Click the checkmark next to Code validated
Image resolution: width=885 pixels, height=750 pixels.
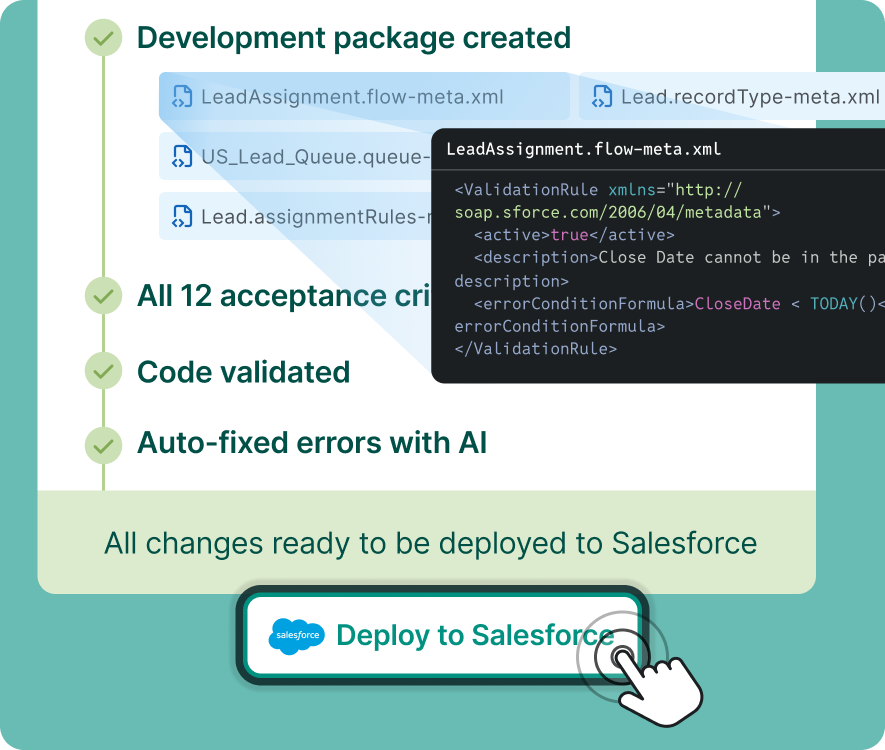(103, 371)
